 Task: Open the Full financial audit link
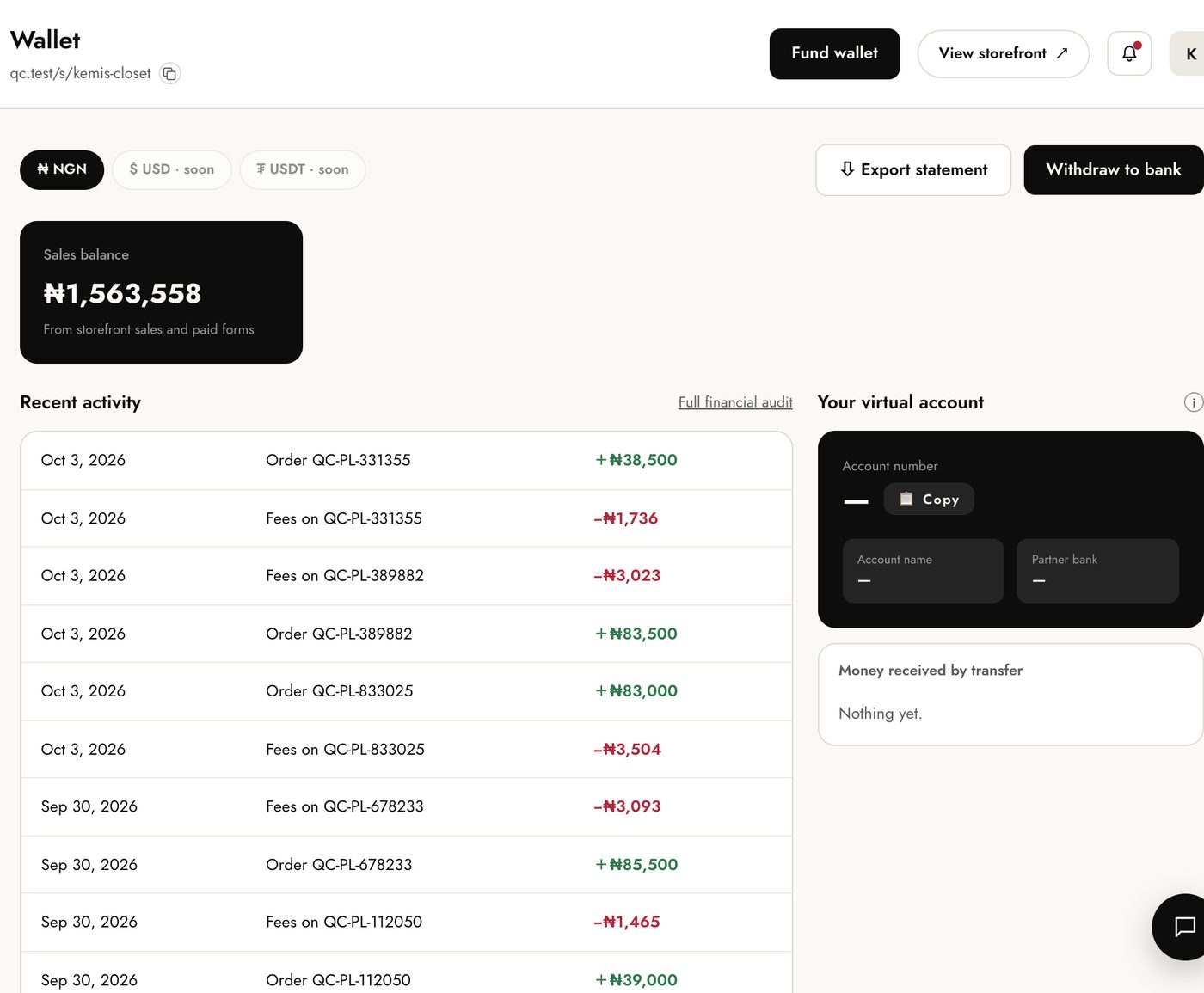(x=735, y=402)
